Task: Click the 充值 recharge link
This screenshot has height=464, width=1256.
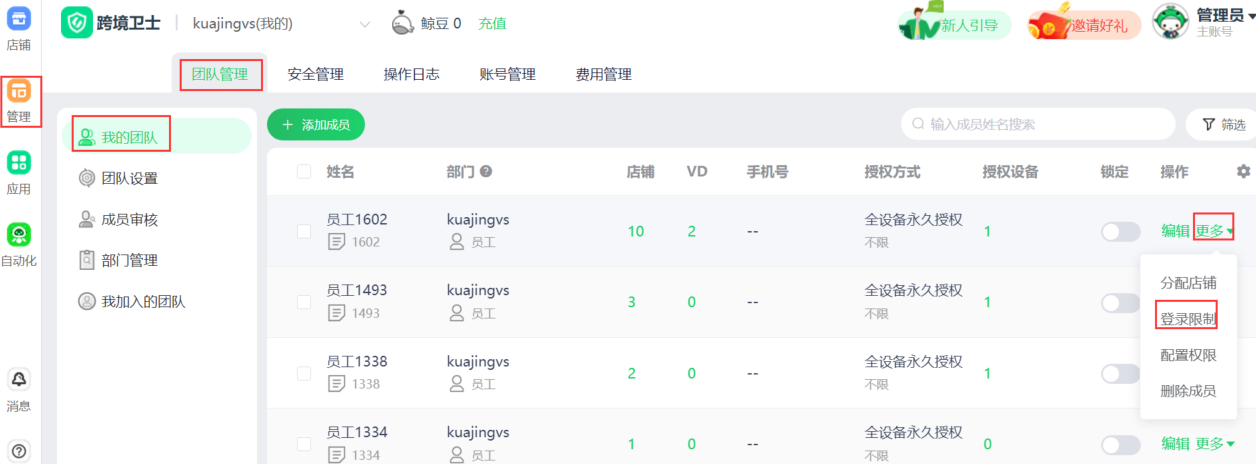Action: click(x=492, y=24)
